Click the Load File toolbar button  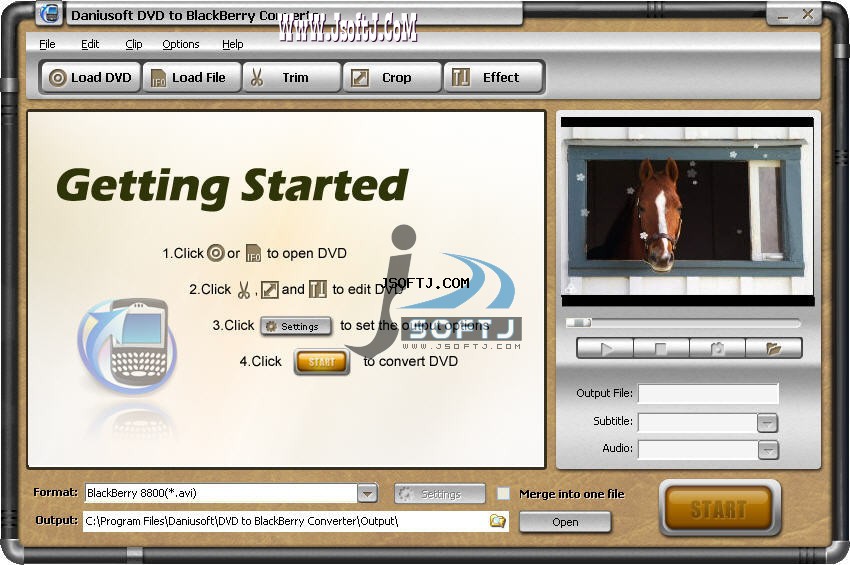191,78
